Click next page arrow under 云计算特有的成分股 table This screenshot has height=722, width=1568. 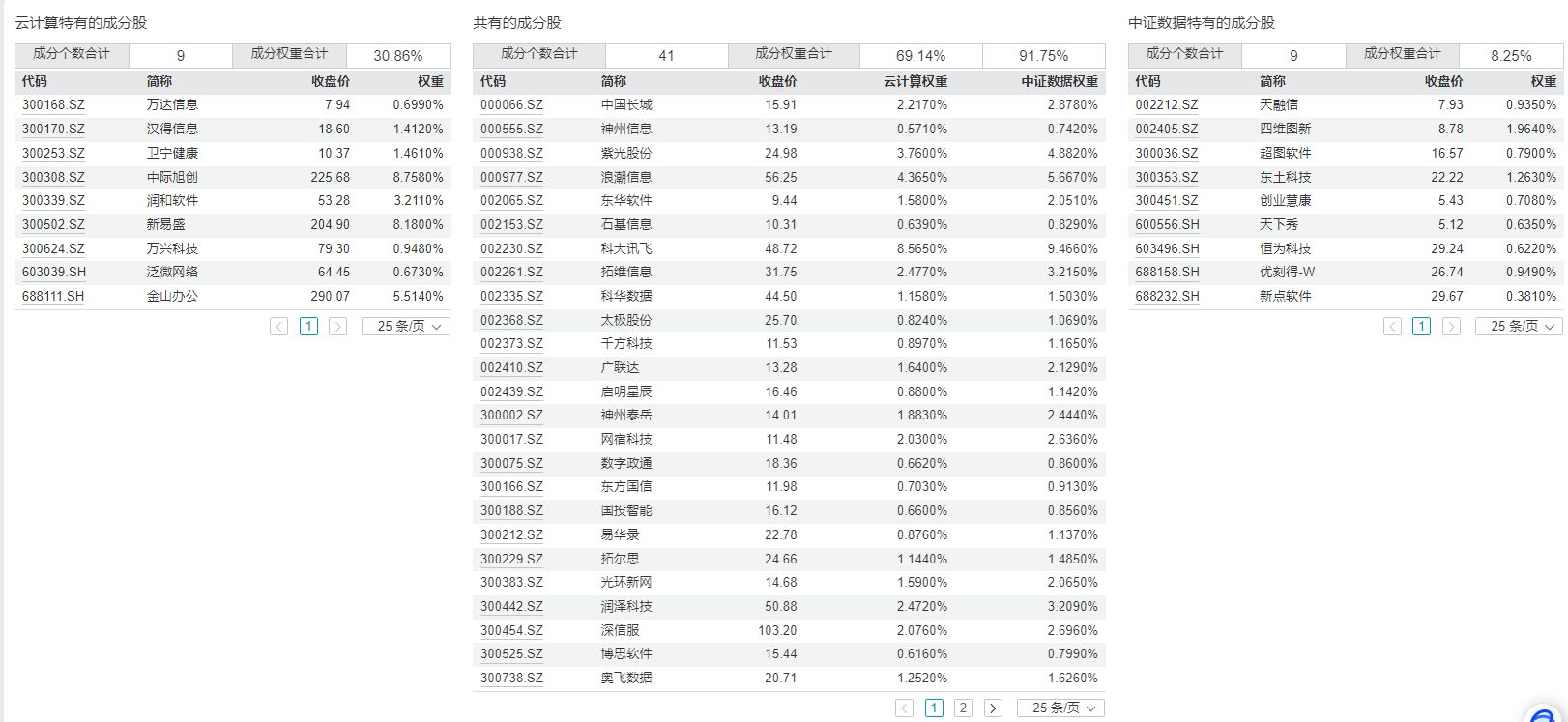337,327
